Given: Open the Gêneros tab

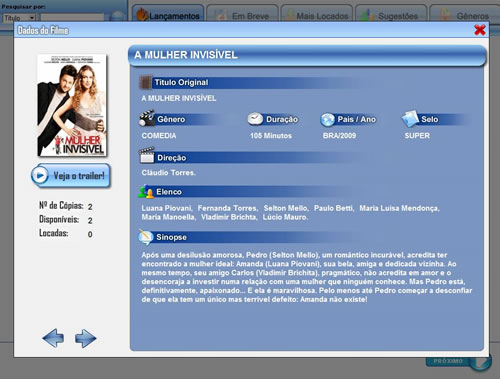Looking at the screenshot, I should 464,14.
